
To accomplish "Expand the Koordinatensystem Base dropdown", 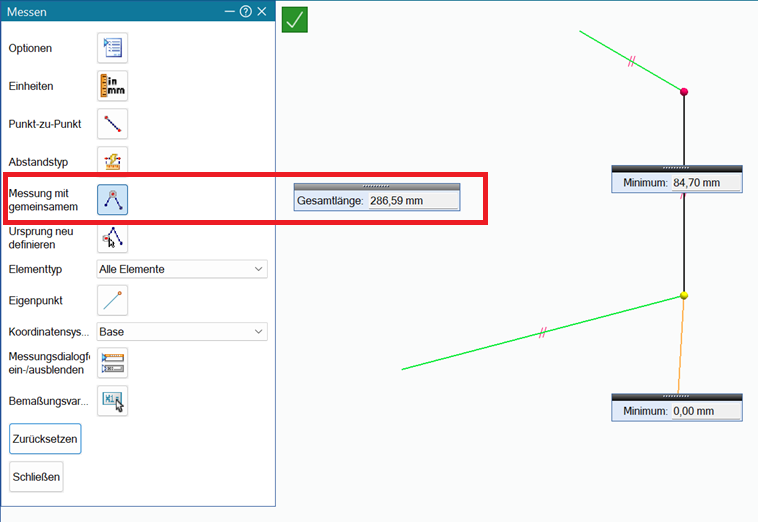I will pos(182,332).
